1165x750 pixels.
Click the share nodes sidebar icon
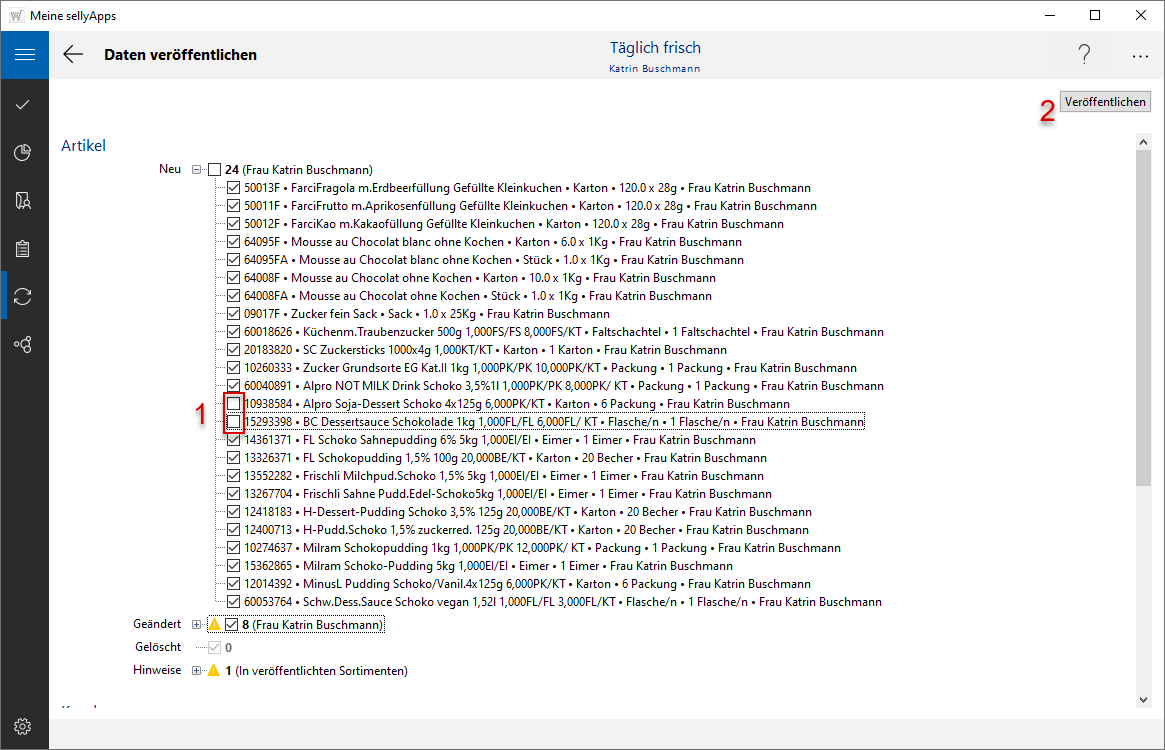click(x=24, y=344)
